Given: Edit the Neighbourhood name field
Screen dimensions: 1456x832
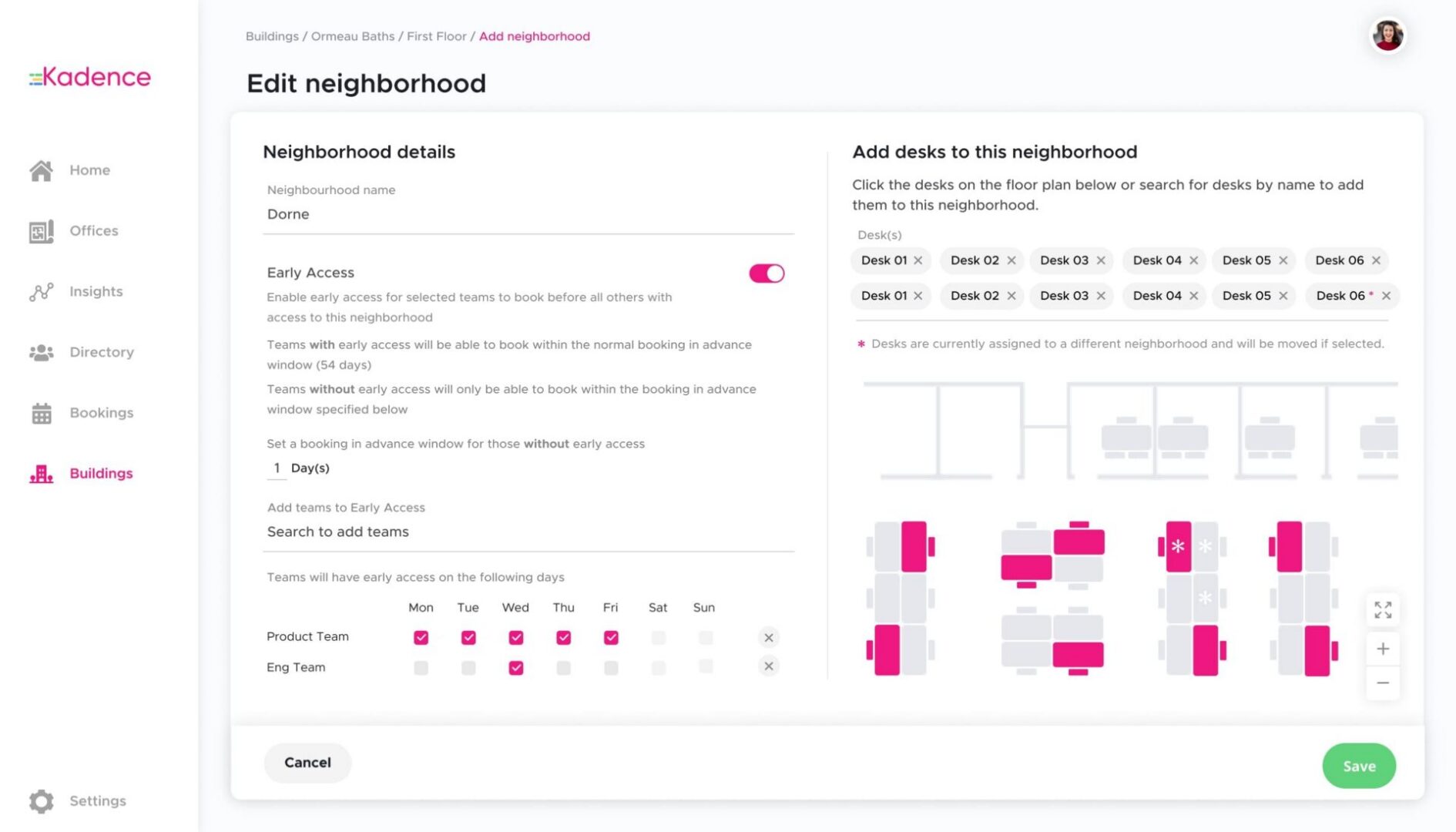Looking at the screenshot, I should [528, 214].
